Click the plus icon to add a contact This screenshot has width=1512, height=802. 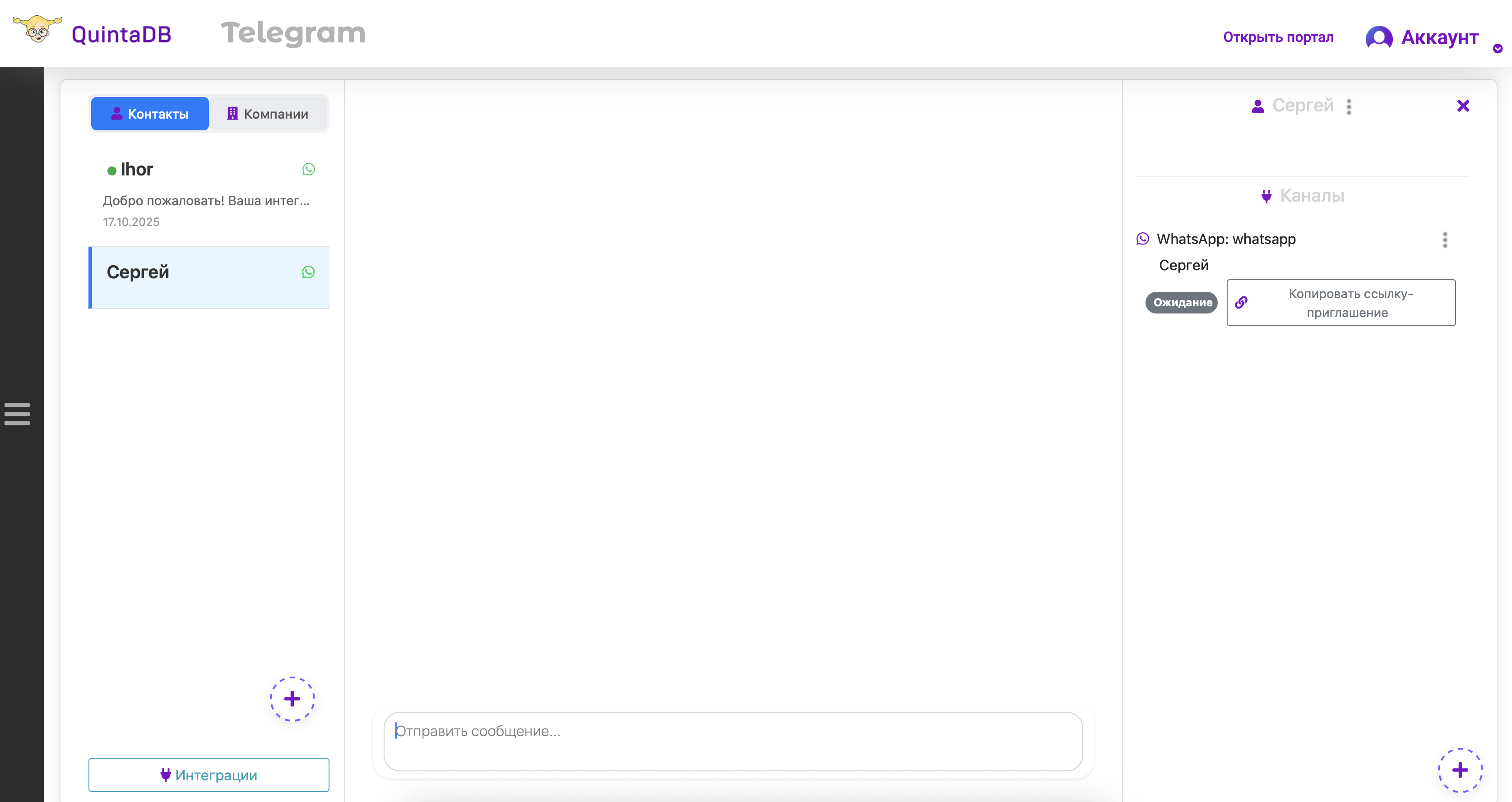point(292,699)
